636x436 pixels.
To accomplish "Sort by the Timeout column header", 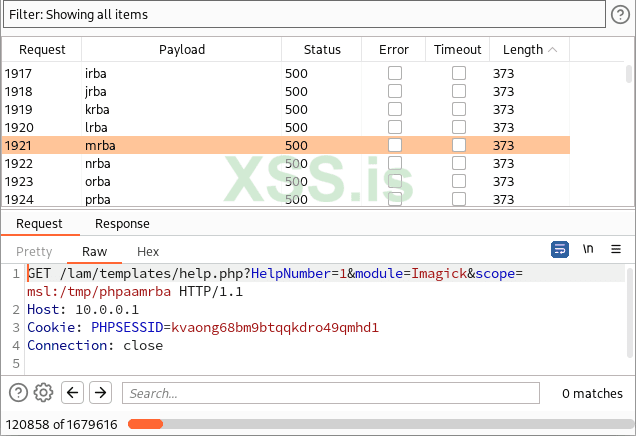I will [458, 49].
